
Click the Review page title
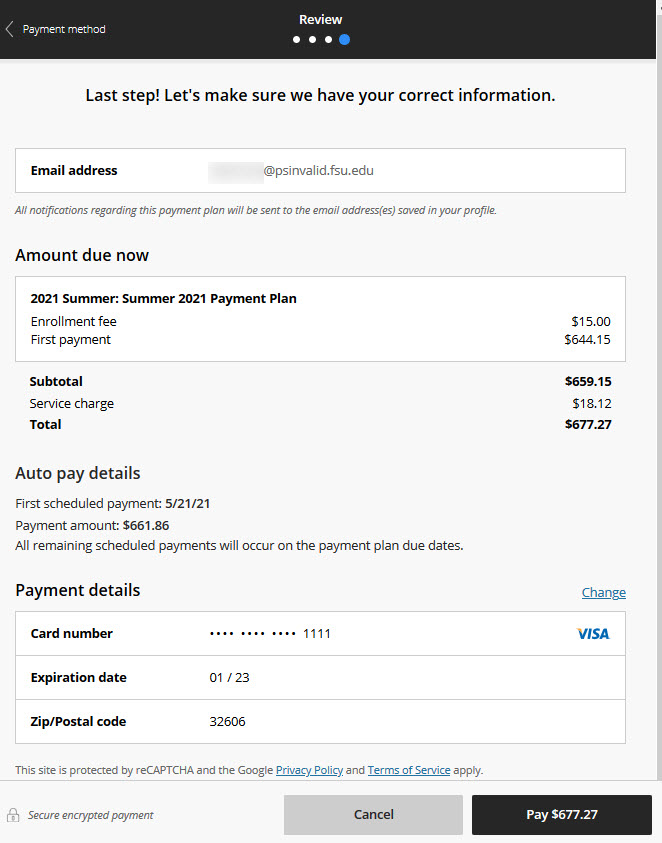tap(320, 19)
